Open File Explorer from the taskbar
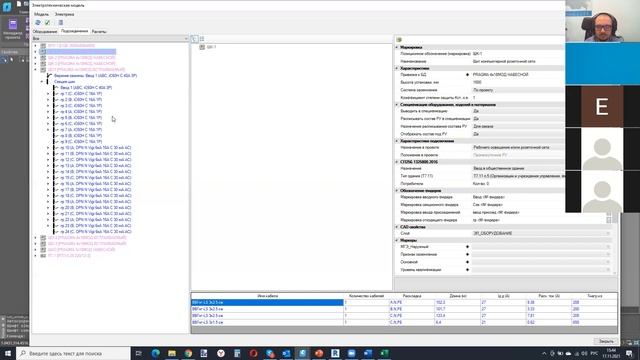 point(172,353)
